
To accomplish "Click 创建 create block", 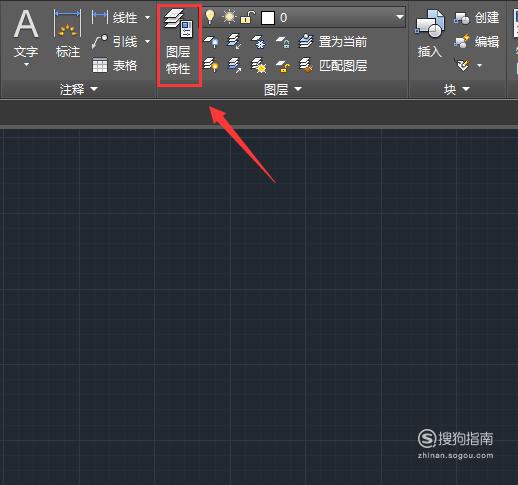I will 477,17.
